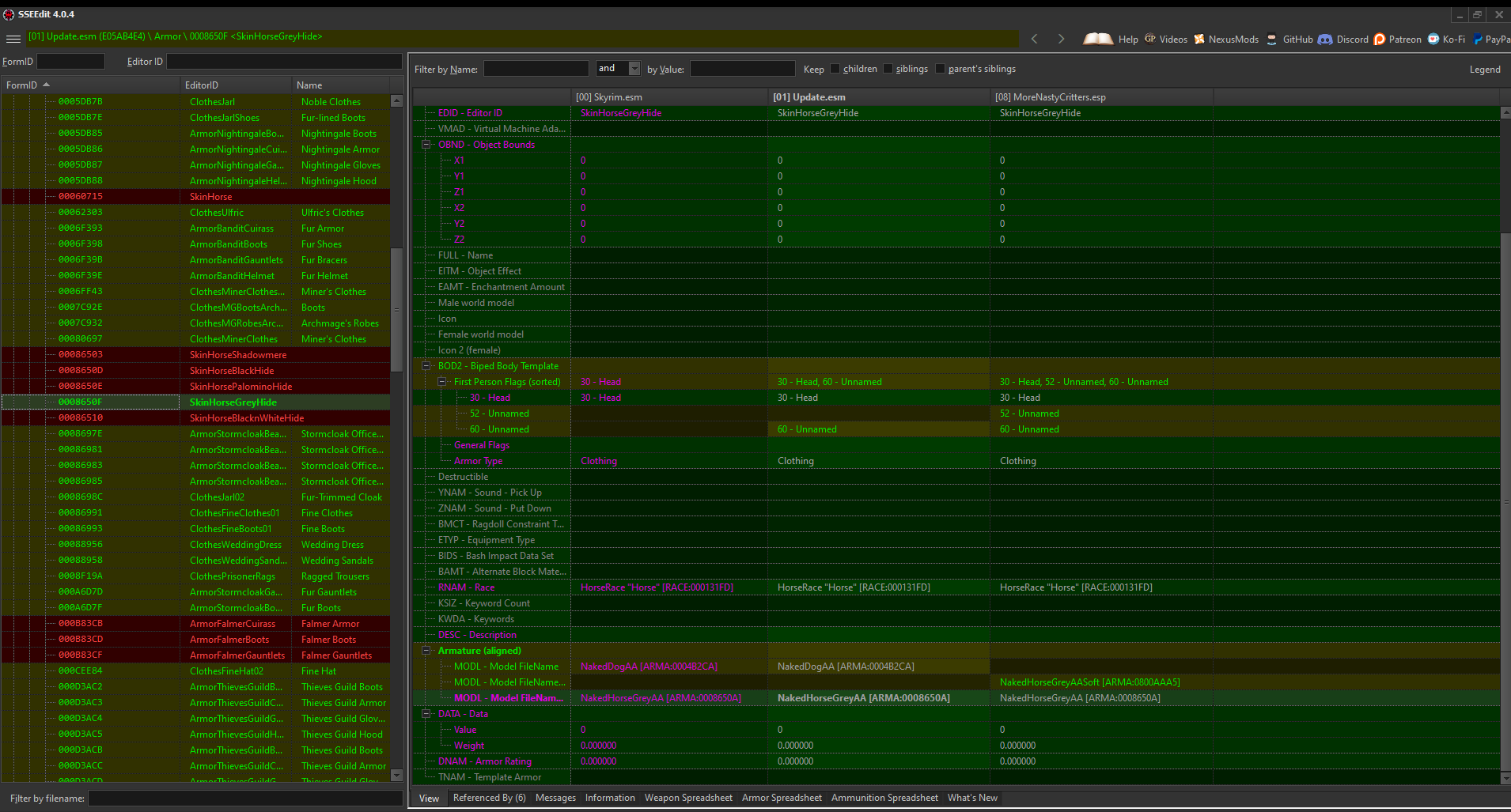1511x812 pixels.
Task: Click the navigate back arrow
Action: [x=1035, y=39]
